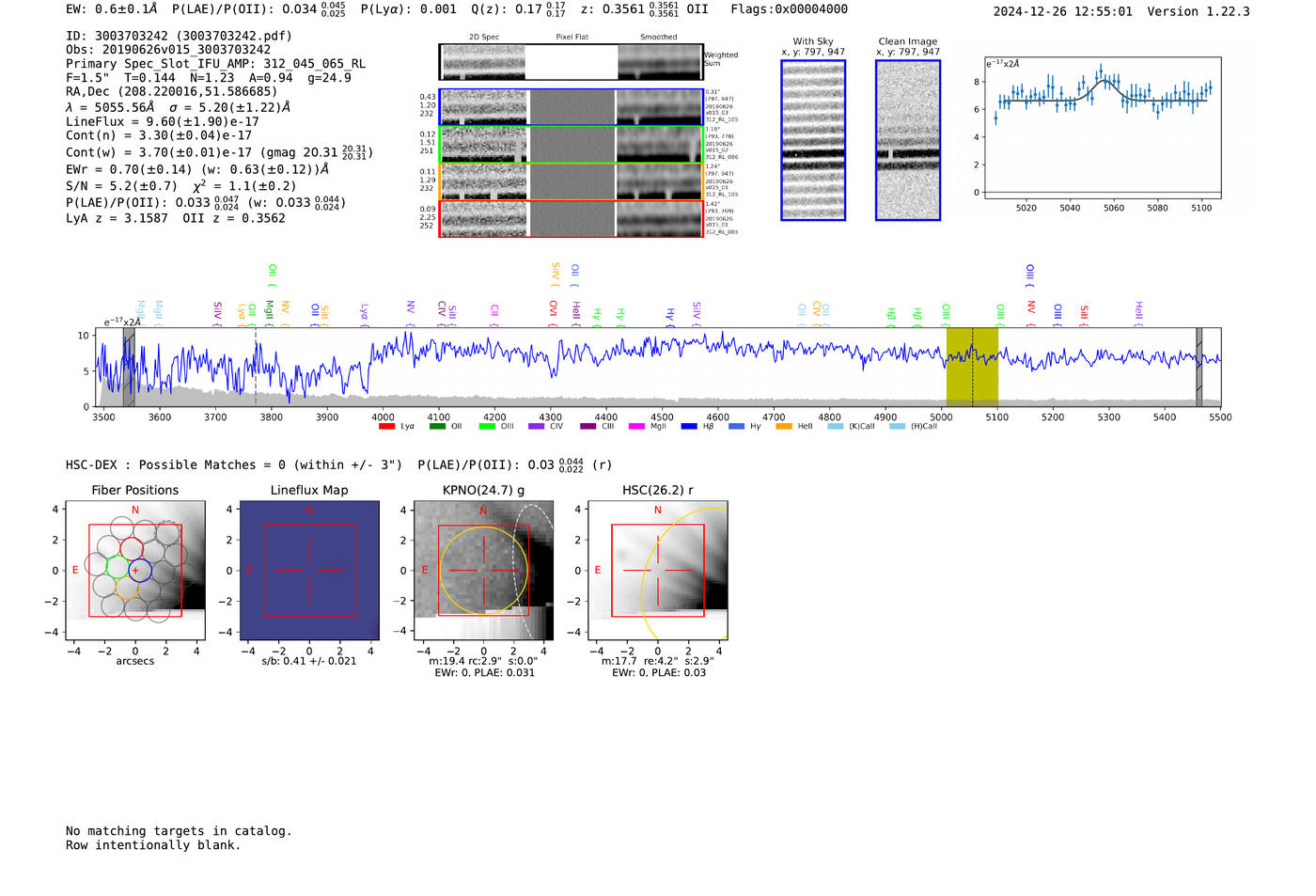Screen dimensions: 1316x896
Task: Click the 2D Spec column header
Action: tap(484, 38)
